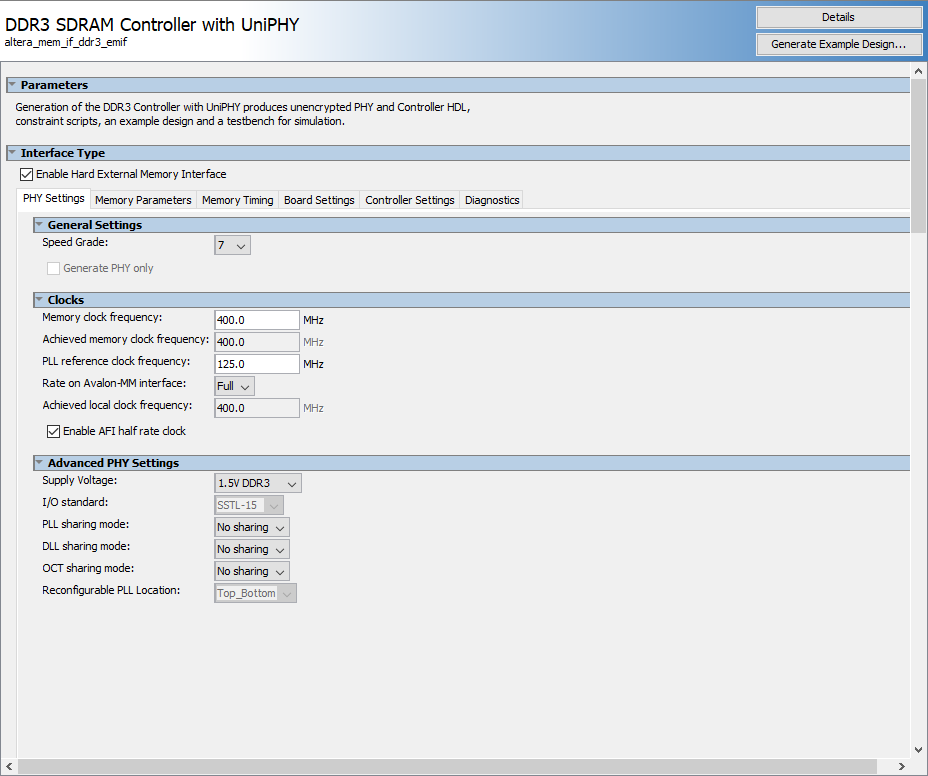Click the Achieved memory clock frequency field
Screen dimensions: 928x776
coord(257,342)
